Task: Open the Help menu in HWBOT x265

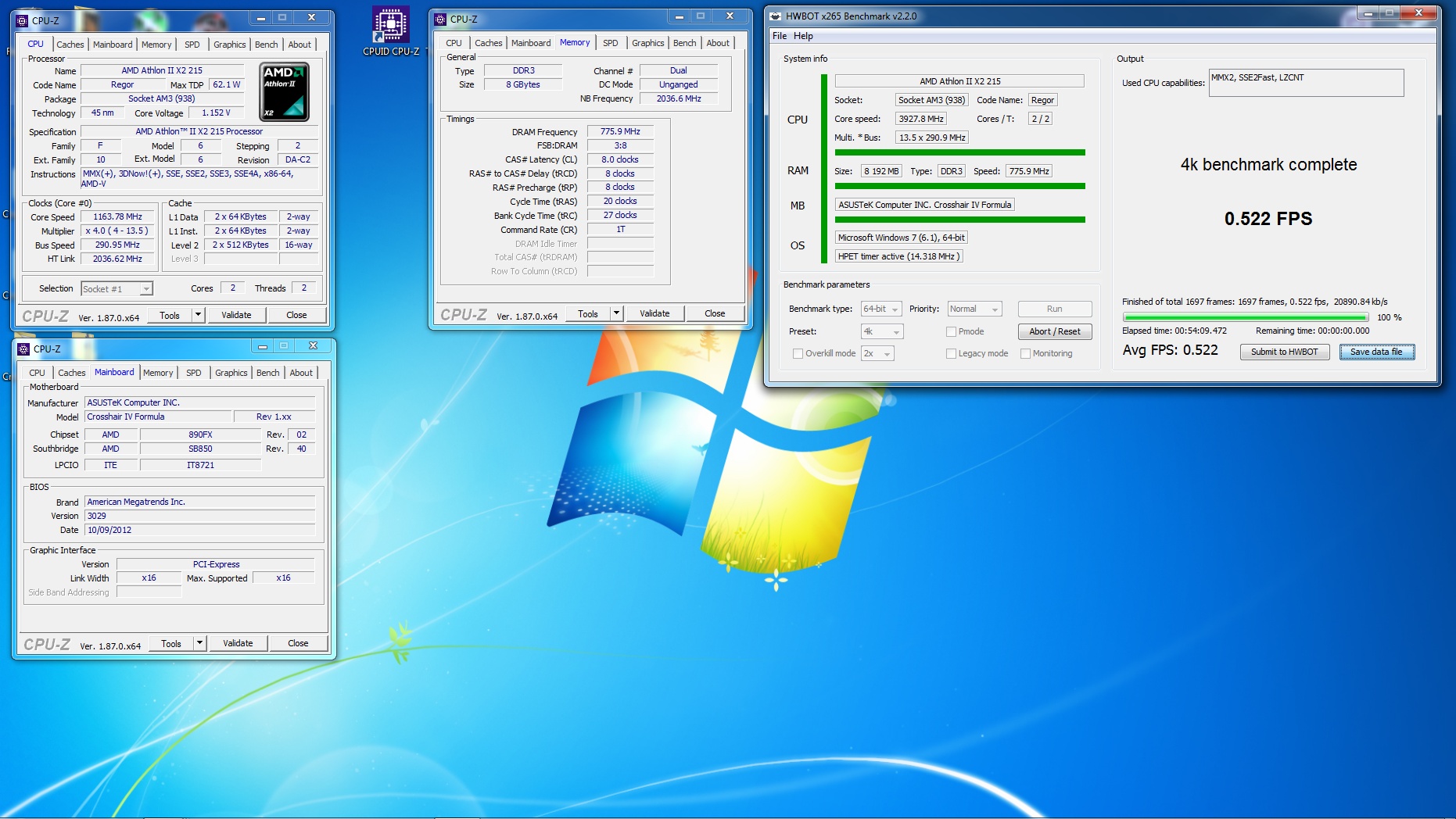Action: tap(803, 36)
